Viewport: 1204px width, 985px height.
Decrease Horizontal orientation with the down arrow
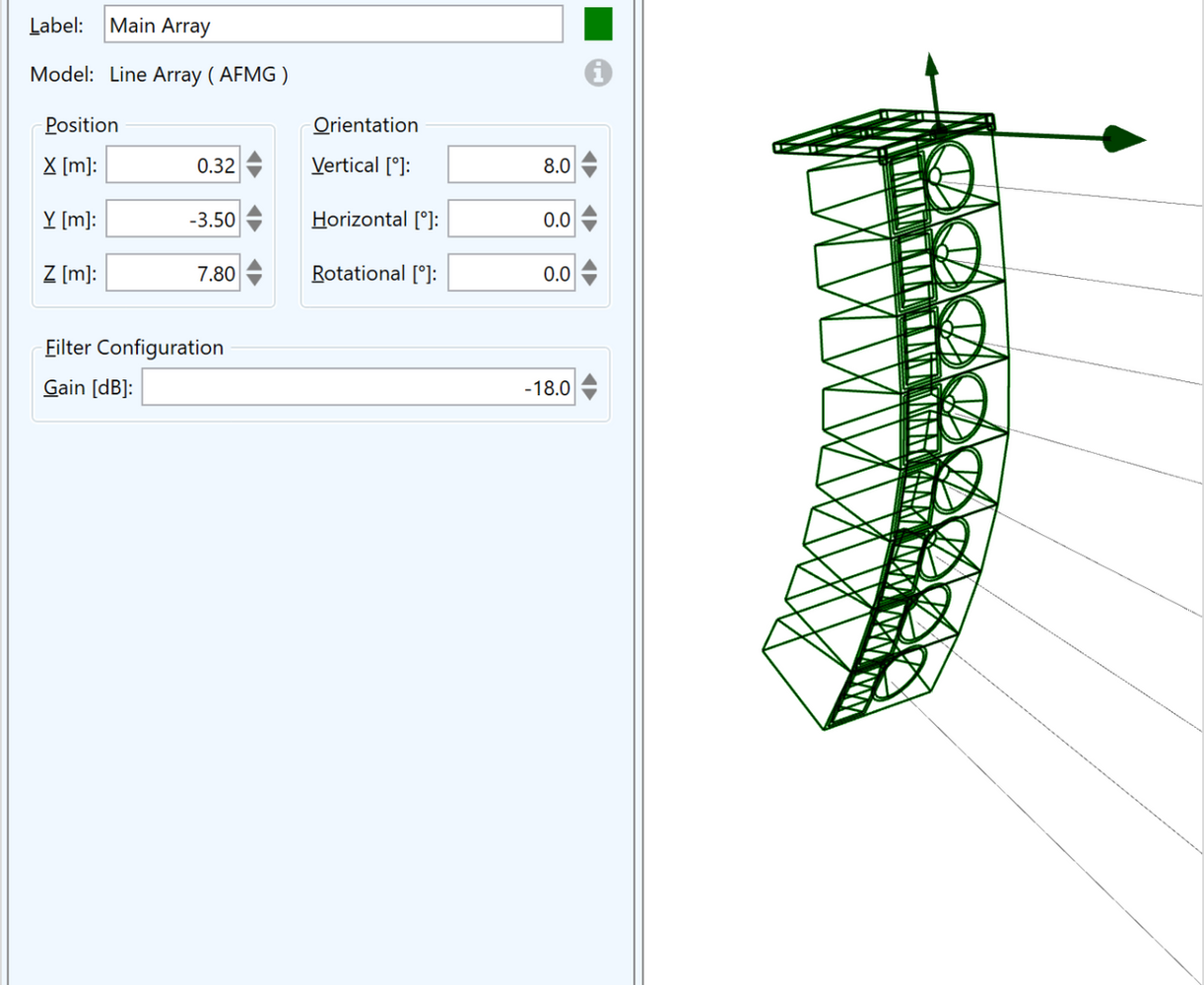(x=589, y=227)
